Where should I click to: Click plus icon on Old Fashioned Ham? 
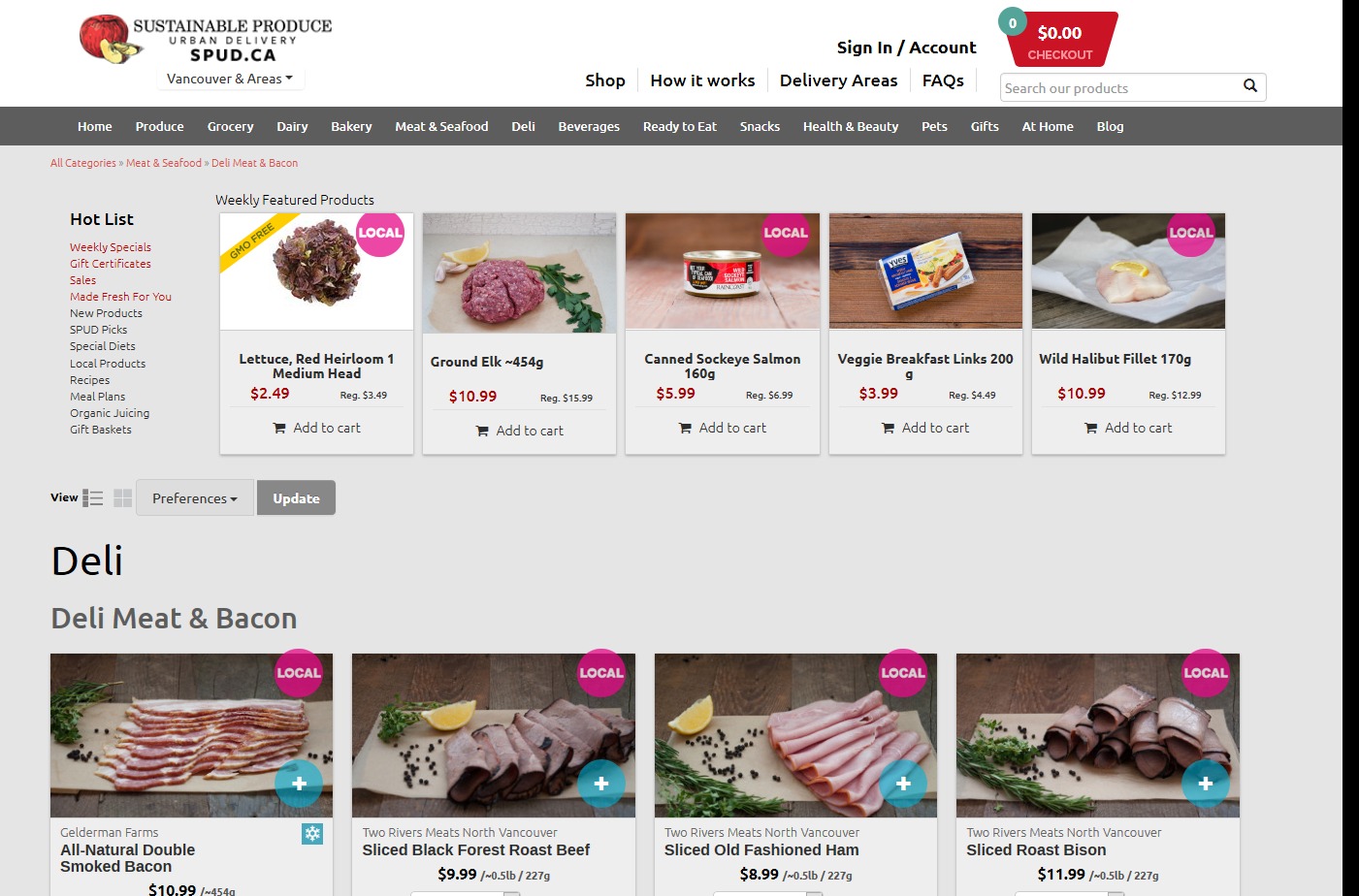[x=903, y=784]
